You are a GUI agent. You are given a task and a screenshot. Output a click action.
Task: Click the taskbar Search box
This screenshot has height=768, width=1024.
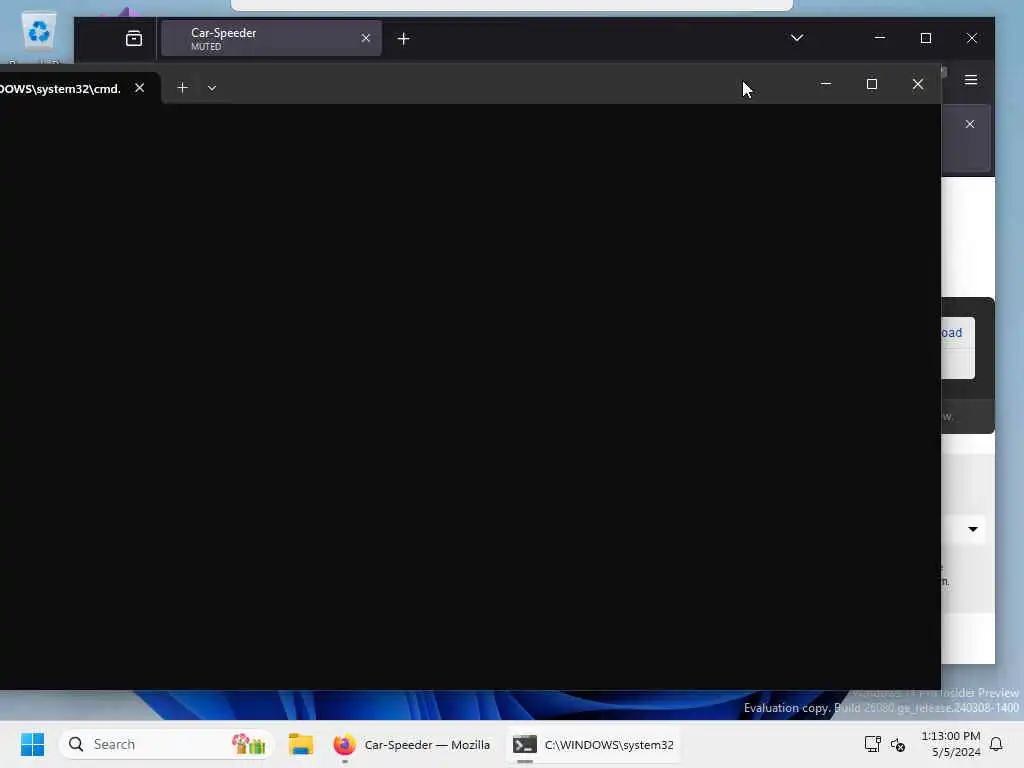(x=166, y=744)
